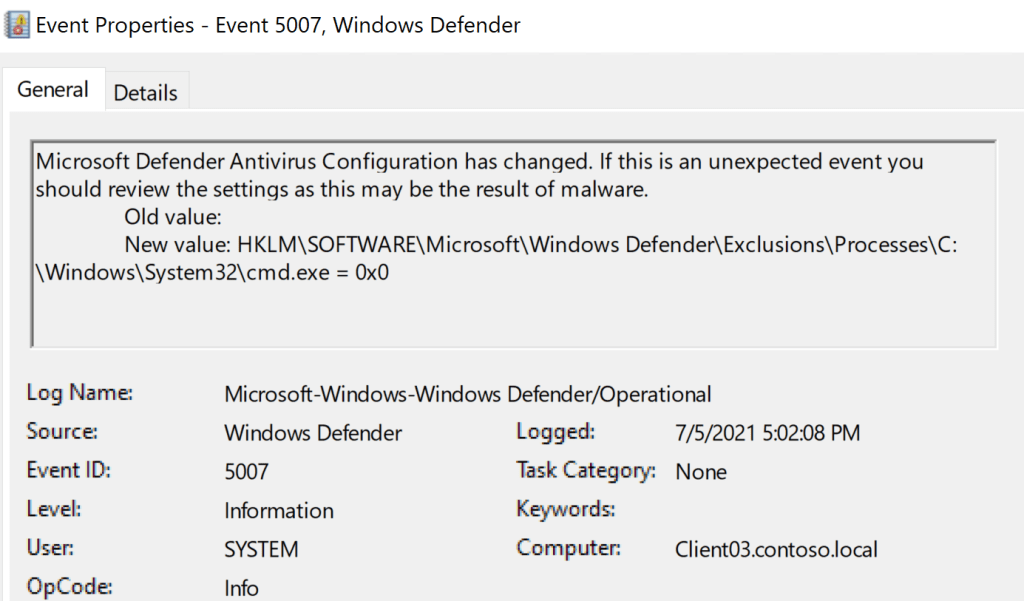
Task: Click the Log Name label
Action: pyautogui.click(x=80, y=393)
